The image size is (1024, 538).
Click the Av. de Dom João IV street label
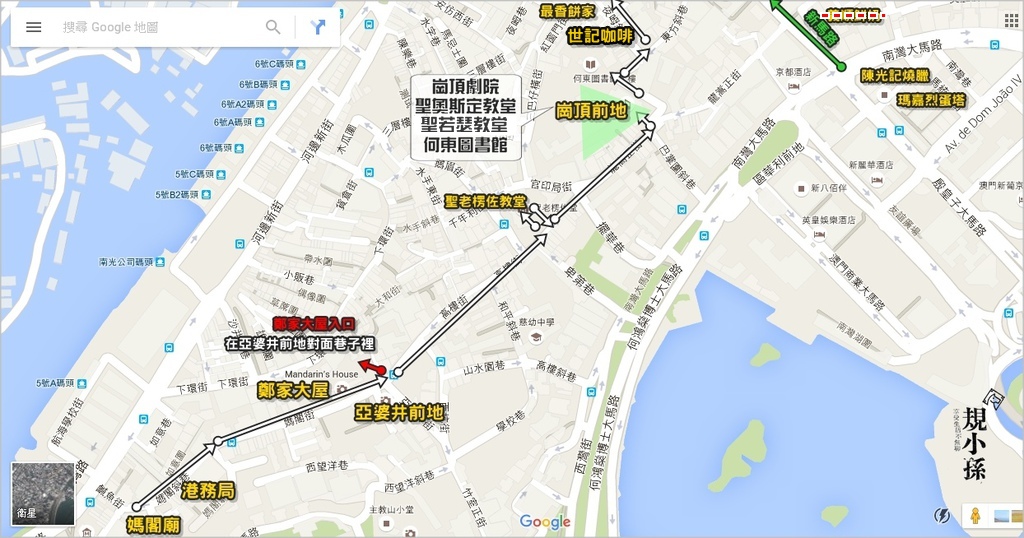(x=982, y=115)
